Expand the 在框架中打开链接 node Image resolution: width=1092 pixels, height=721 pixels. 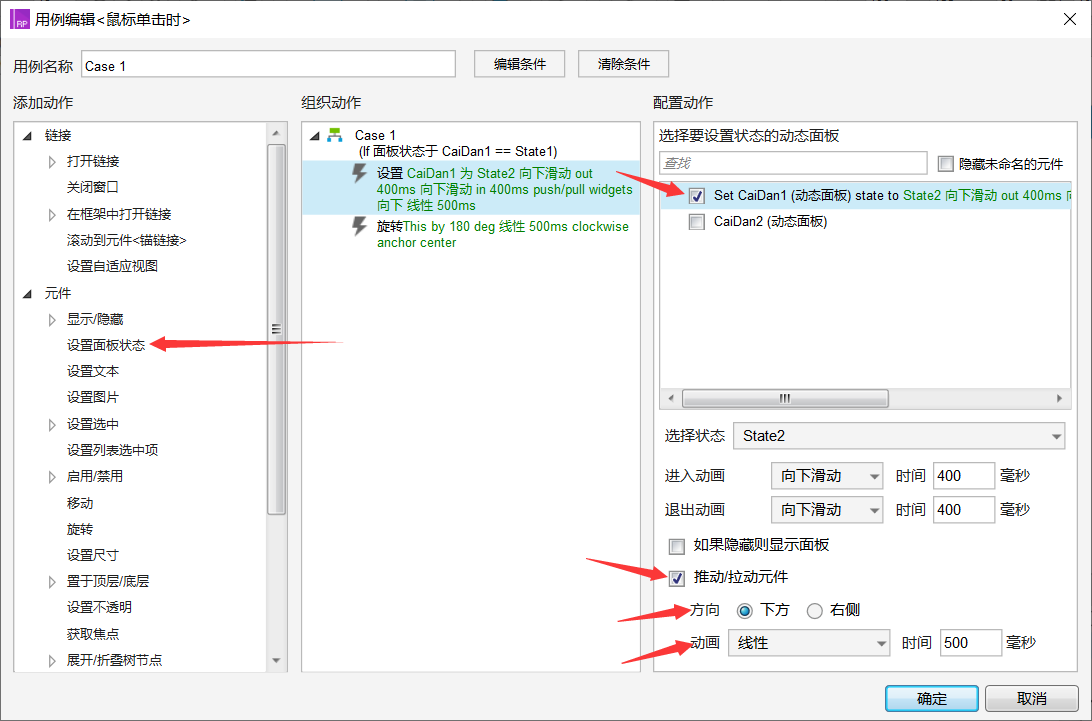tap(52, 215)
